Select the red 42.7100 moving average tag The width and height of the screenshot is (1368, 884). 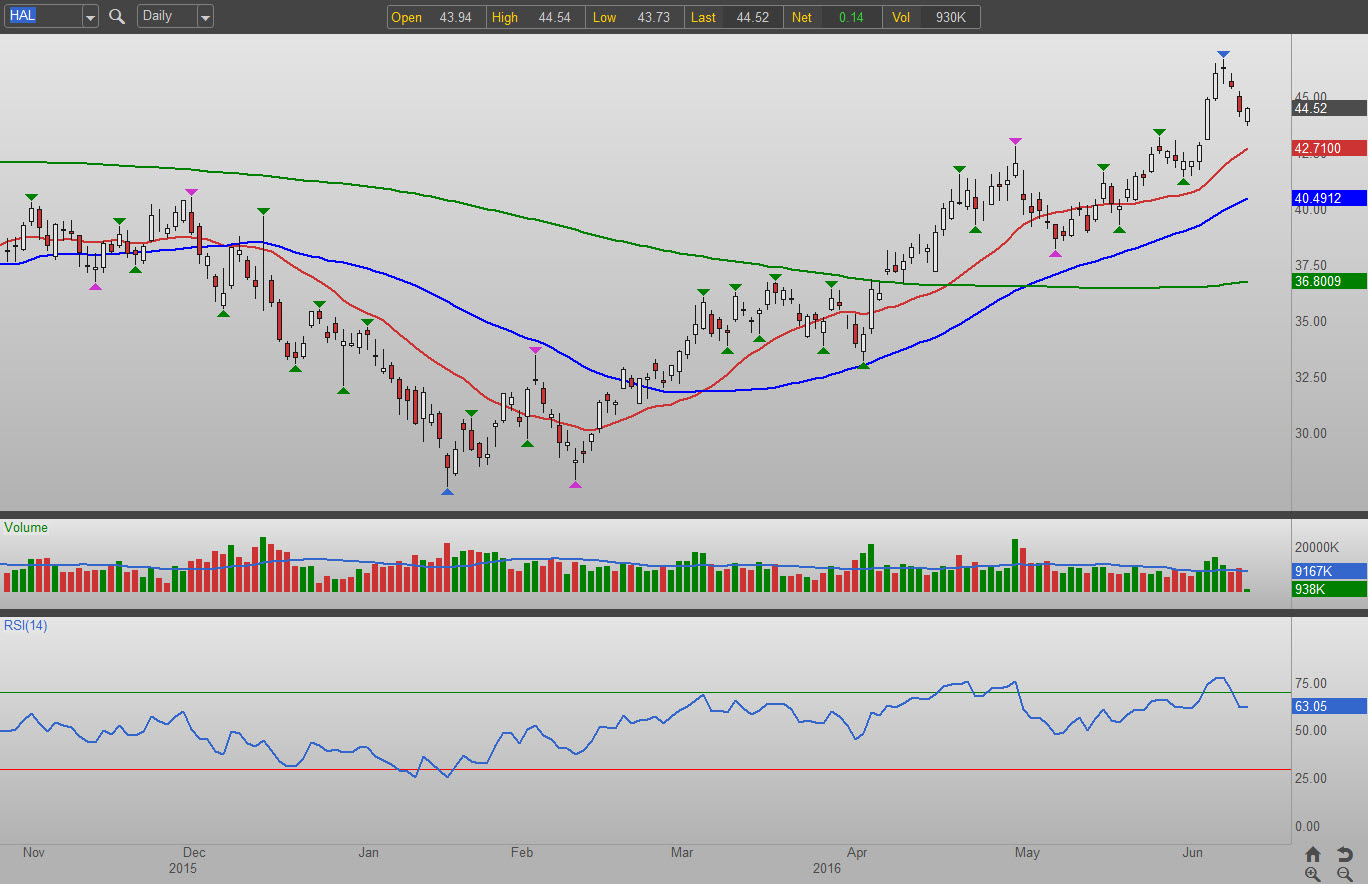pyautogui.click(x=1329, y=149)
